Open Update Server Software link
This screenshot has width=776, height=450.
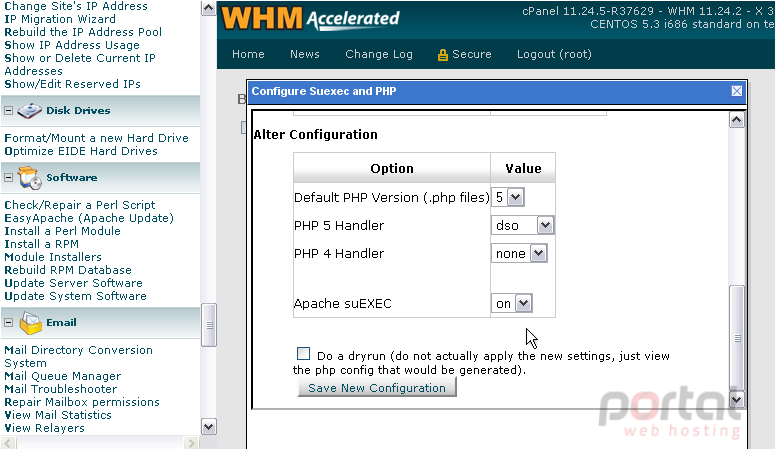[73, 283]
